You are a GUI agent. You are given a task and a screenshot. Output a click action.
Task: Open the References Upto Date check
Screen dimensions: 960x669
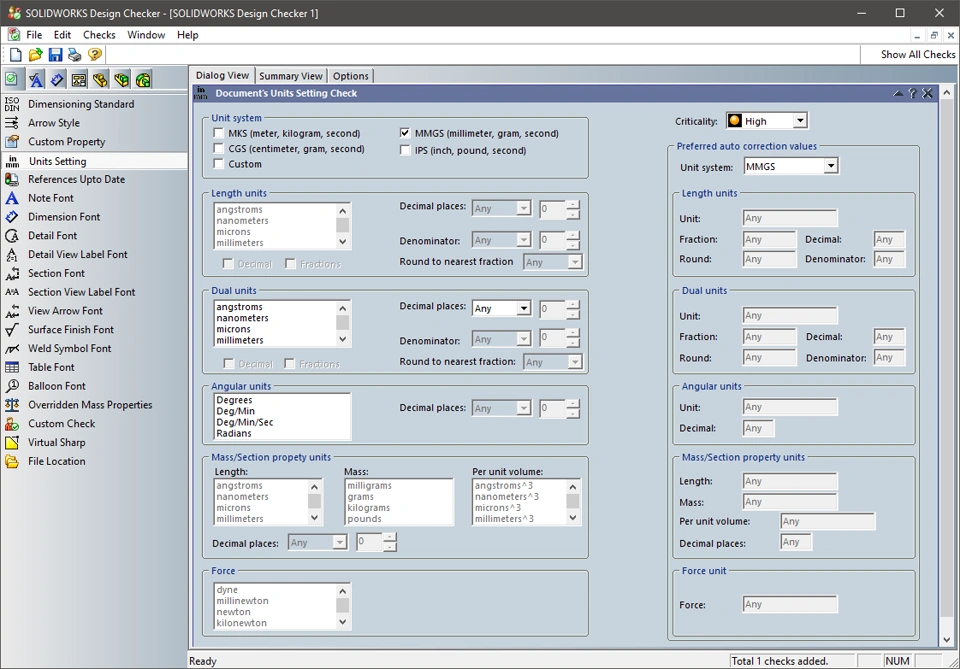(x=77, y=179)
